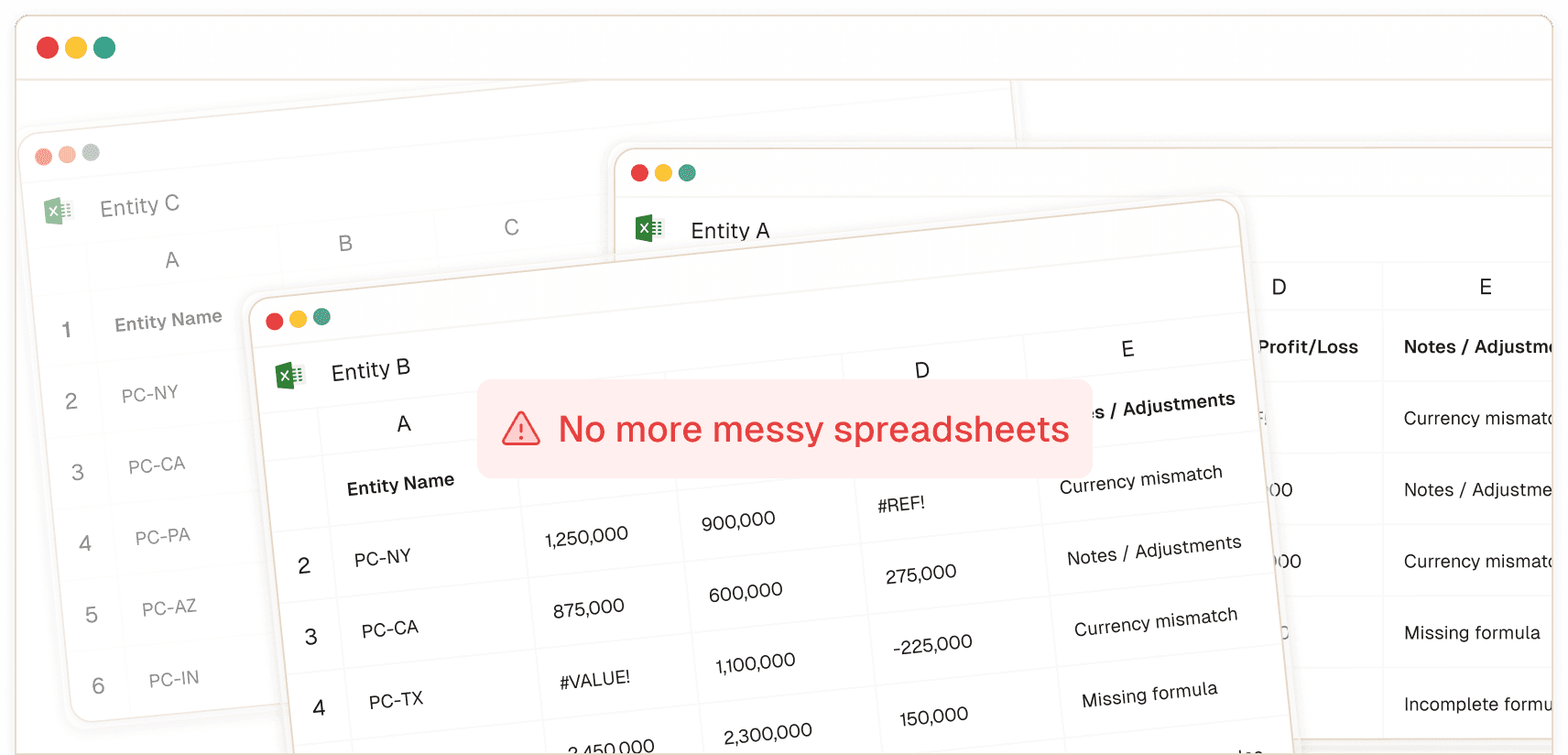The height and width of the screenshot is (755, 1568).
Task: Select the -225,000 cell in Entity B
Action: (x=932, y=645)
